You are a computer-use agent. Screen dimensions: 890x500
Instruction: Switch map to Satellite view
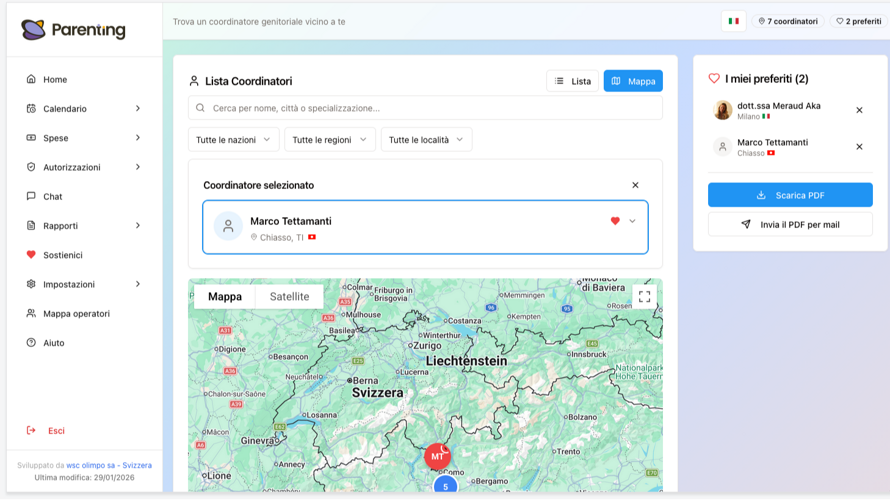pyautogui.click(x=289, y=297)
